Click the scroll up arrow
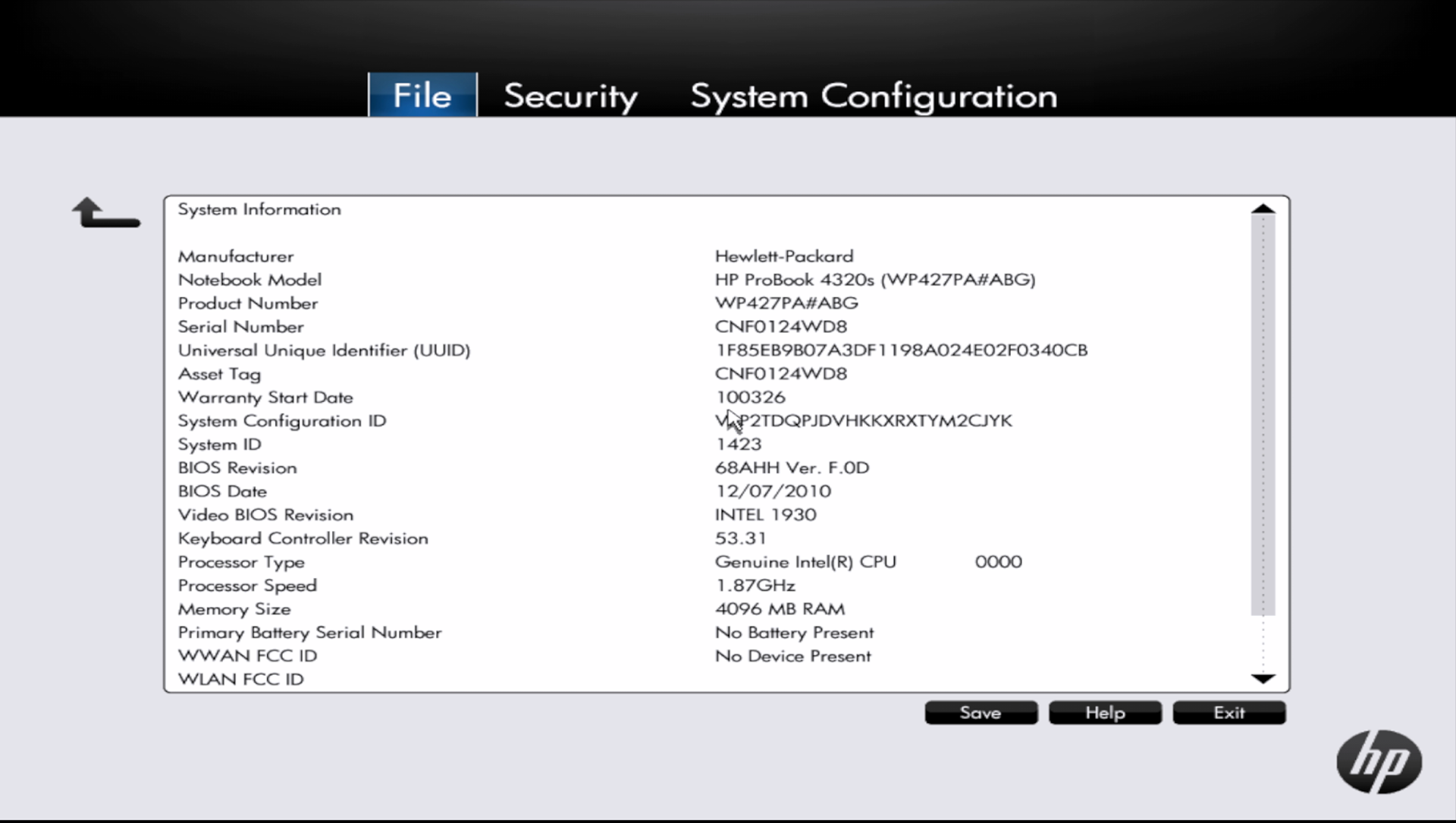Image resolution: width=1456 pixels, height=823 pixels. [x=1263, y=209]
